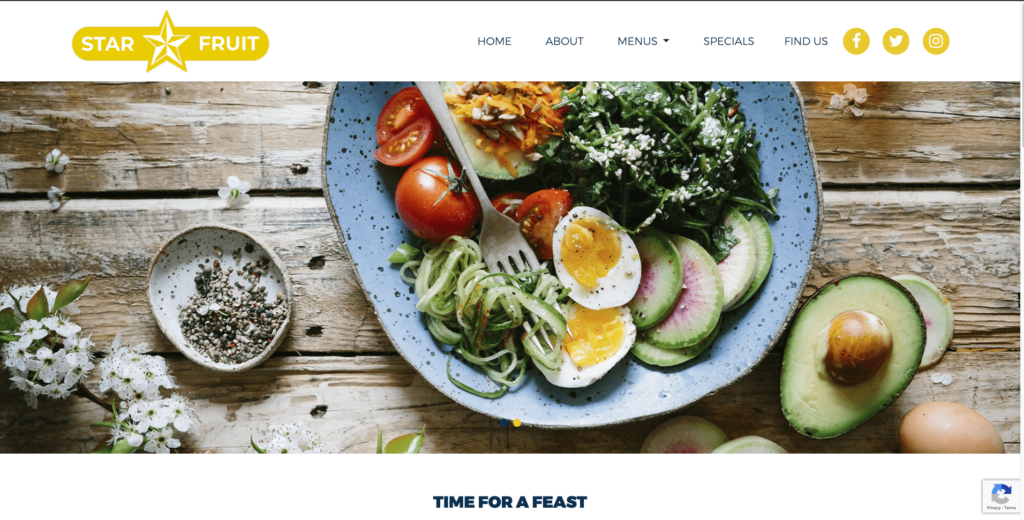Open the reCAPTCHA Privacy link
Image resolution: width=1024 pixels, height=520 pixels.
(x=995, y=508)
